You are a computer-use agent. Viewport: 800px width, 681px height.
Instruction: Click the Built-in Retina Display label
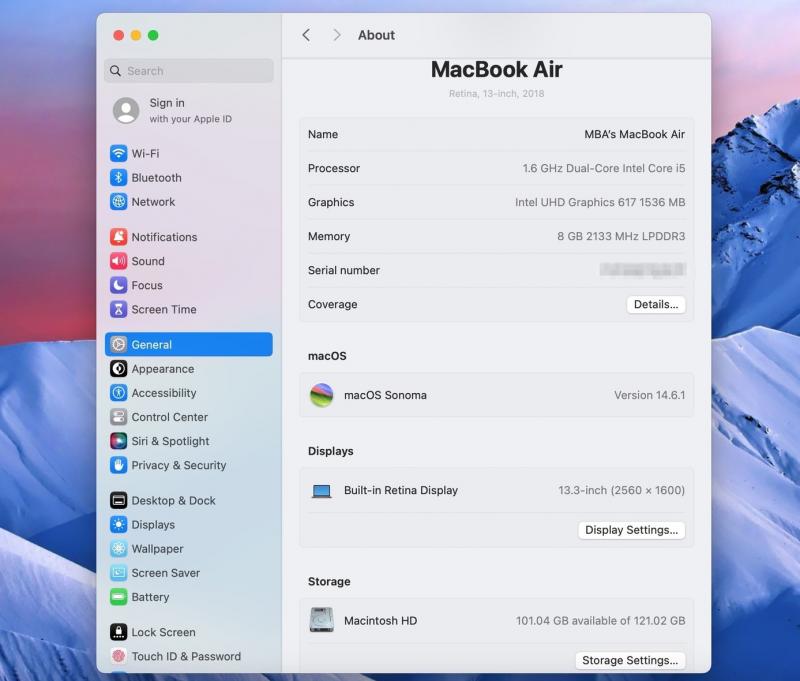(401, 490)
